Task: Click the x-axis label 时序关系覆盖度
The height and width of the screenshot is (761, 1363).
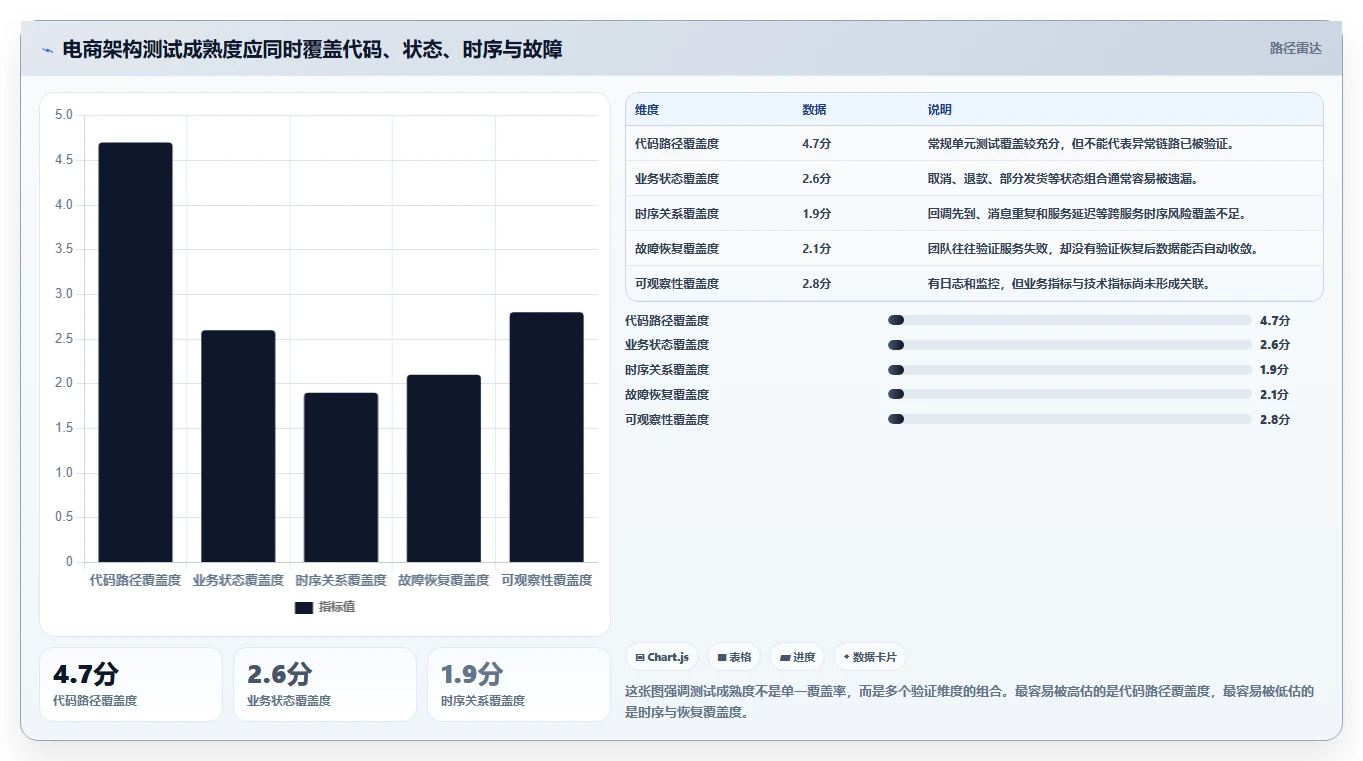Action: click(341, 580)
